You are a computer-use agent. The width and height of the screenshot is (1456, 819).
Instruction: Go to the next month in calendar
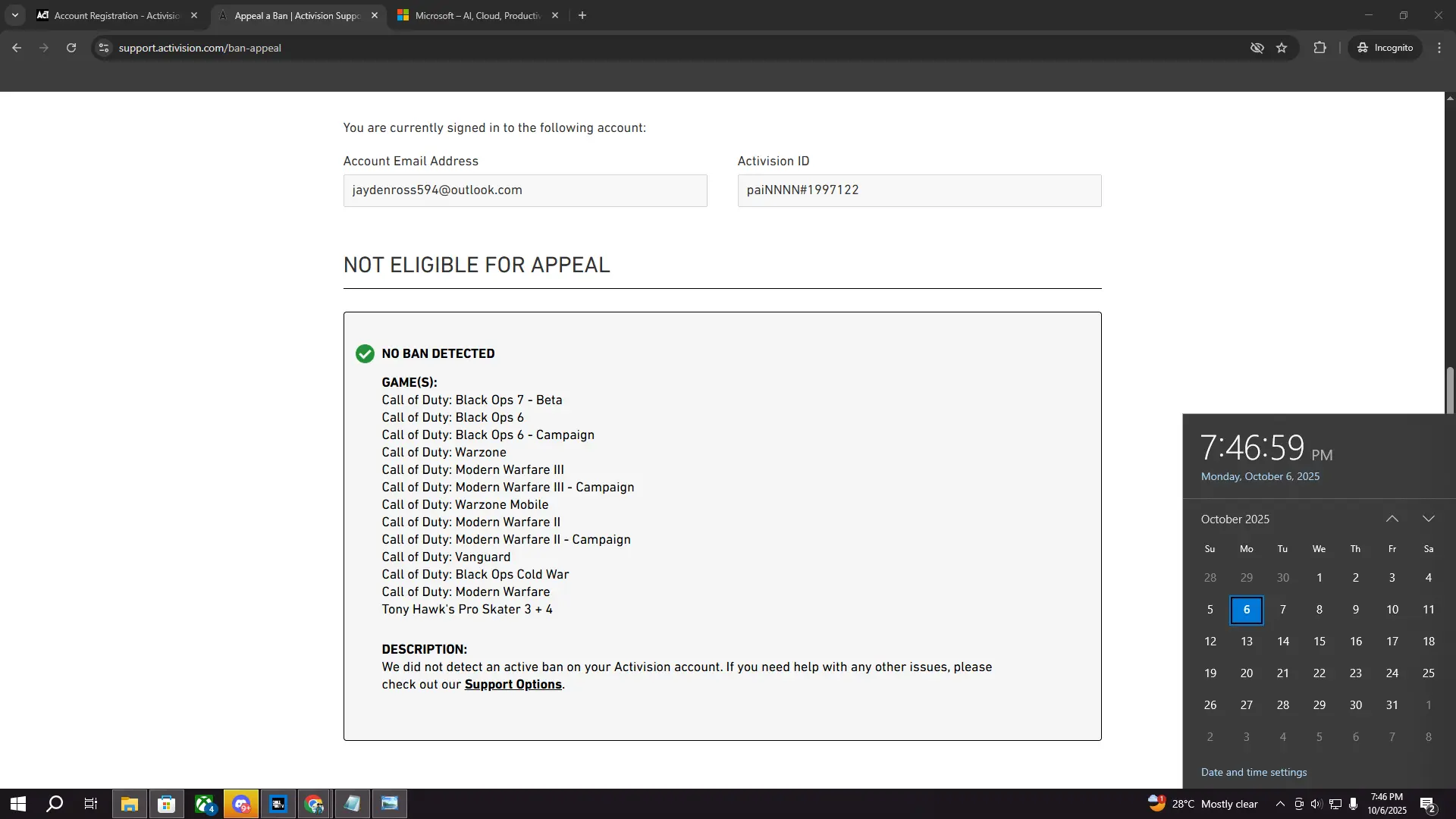[1429, 519]
